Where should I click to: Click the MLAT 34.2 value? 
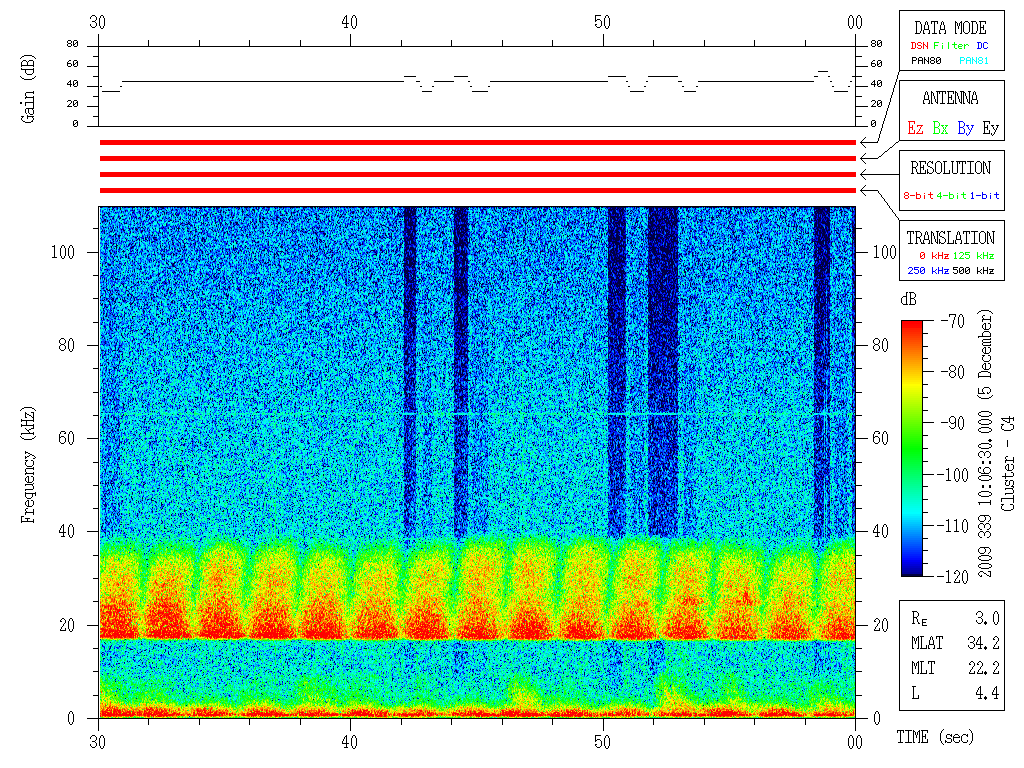point(983,643)
